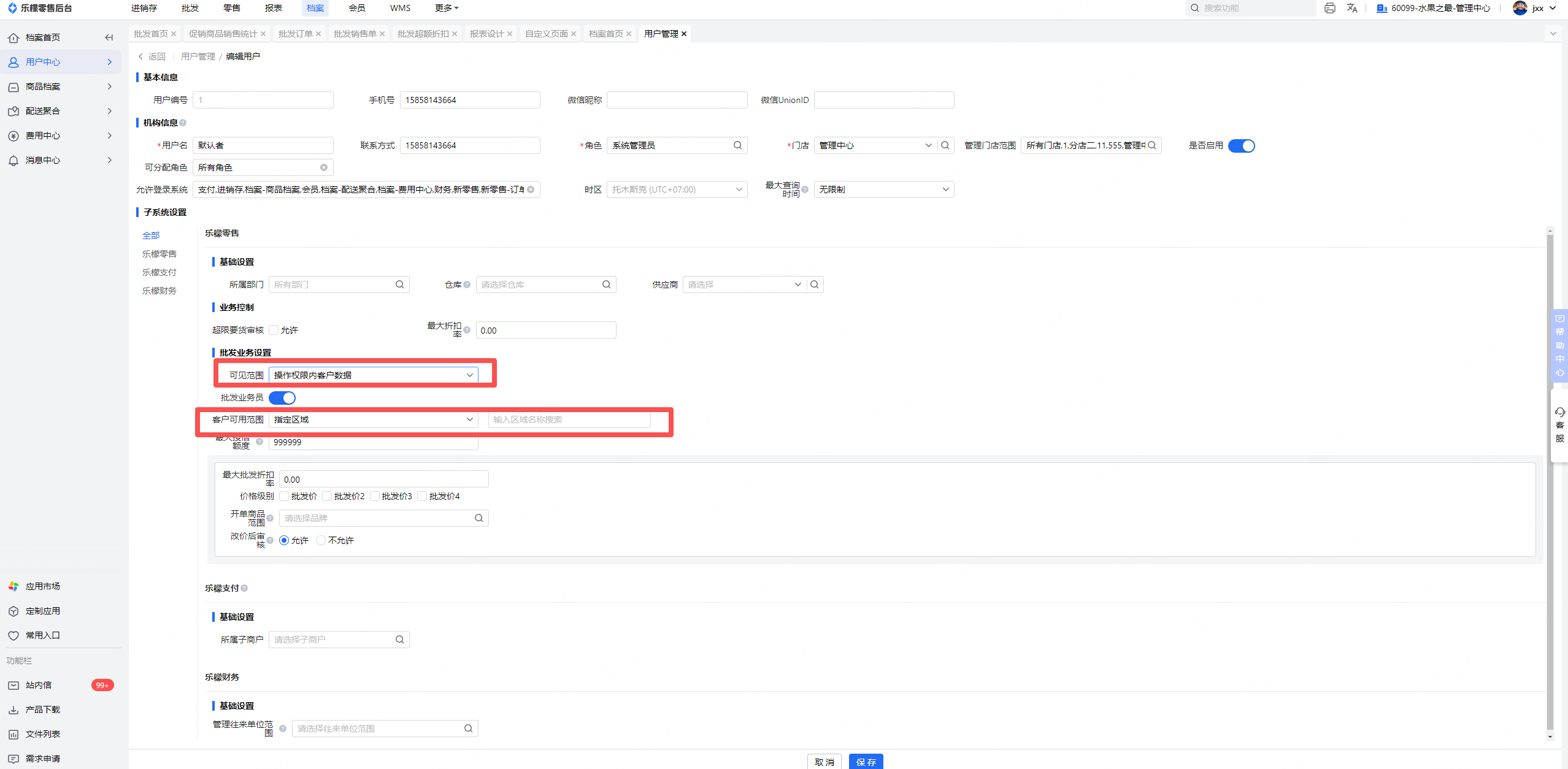Open the 可见范围 dropdown
The width and height of the screenshot is (1568, 769).
[x=373, y=375]
